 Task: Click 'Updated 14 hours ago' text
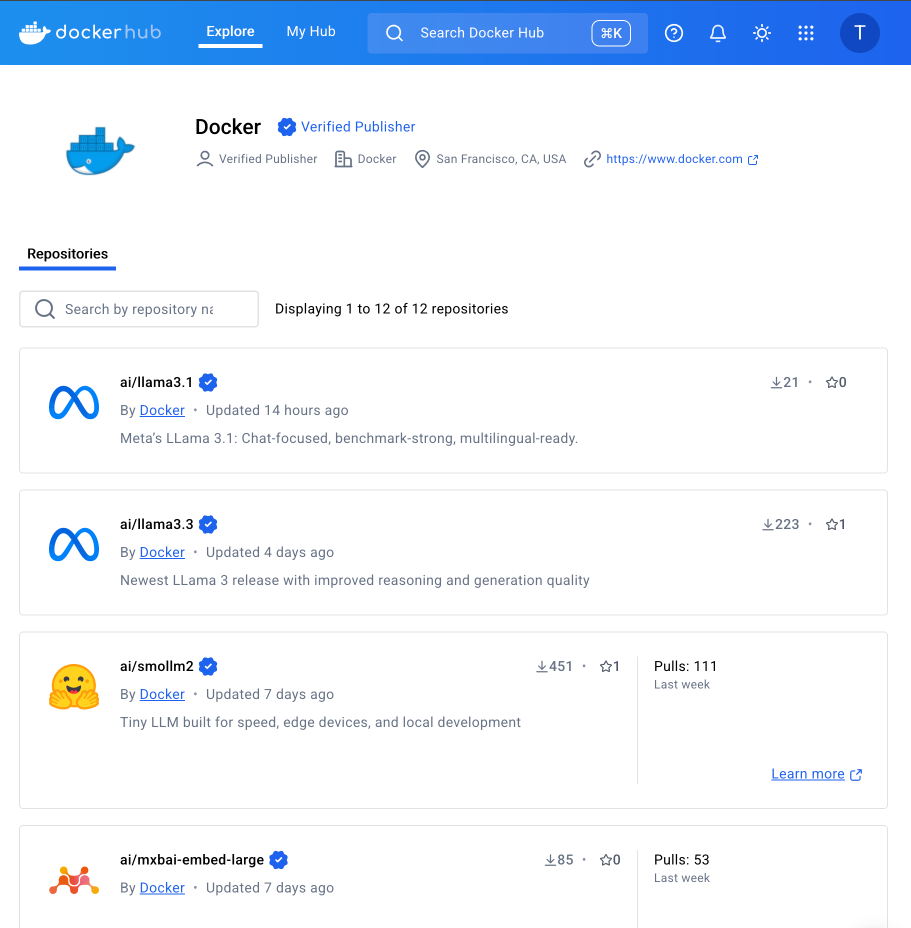(x=277, y=411)
